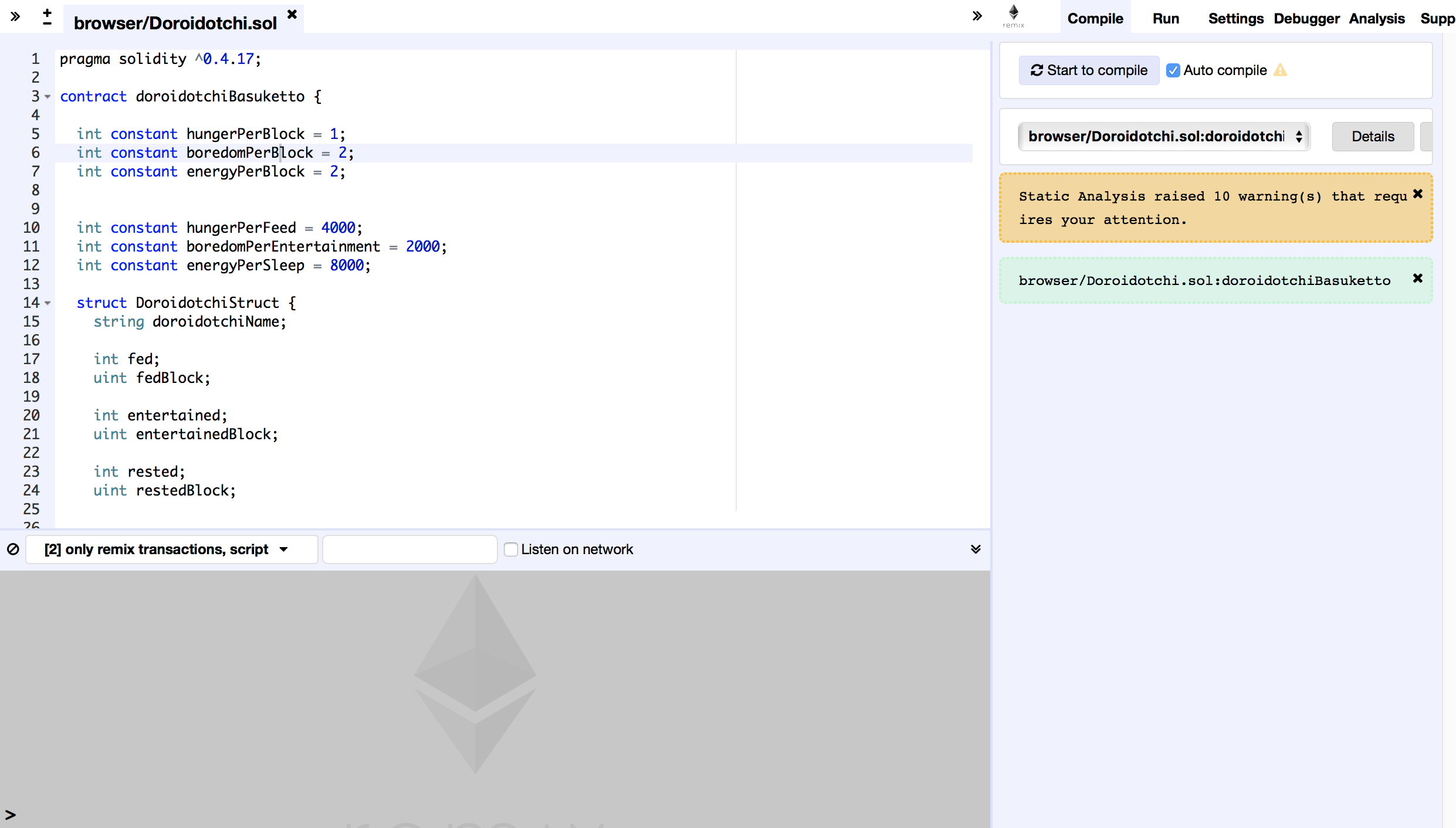The image size is (1456, 828).
Task: Close the Doroidotchi.sol editor tab
Action: pyautogui.click(x=292, y=14)
